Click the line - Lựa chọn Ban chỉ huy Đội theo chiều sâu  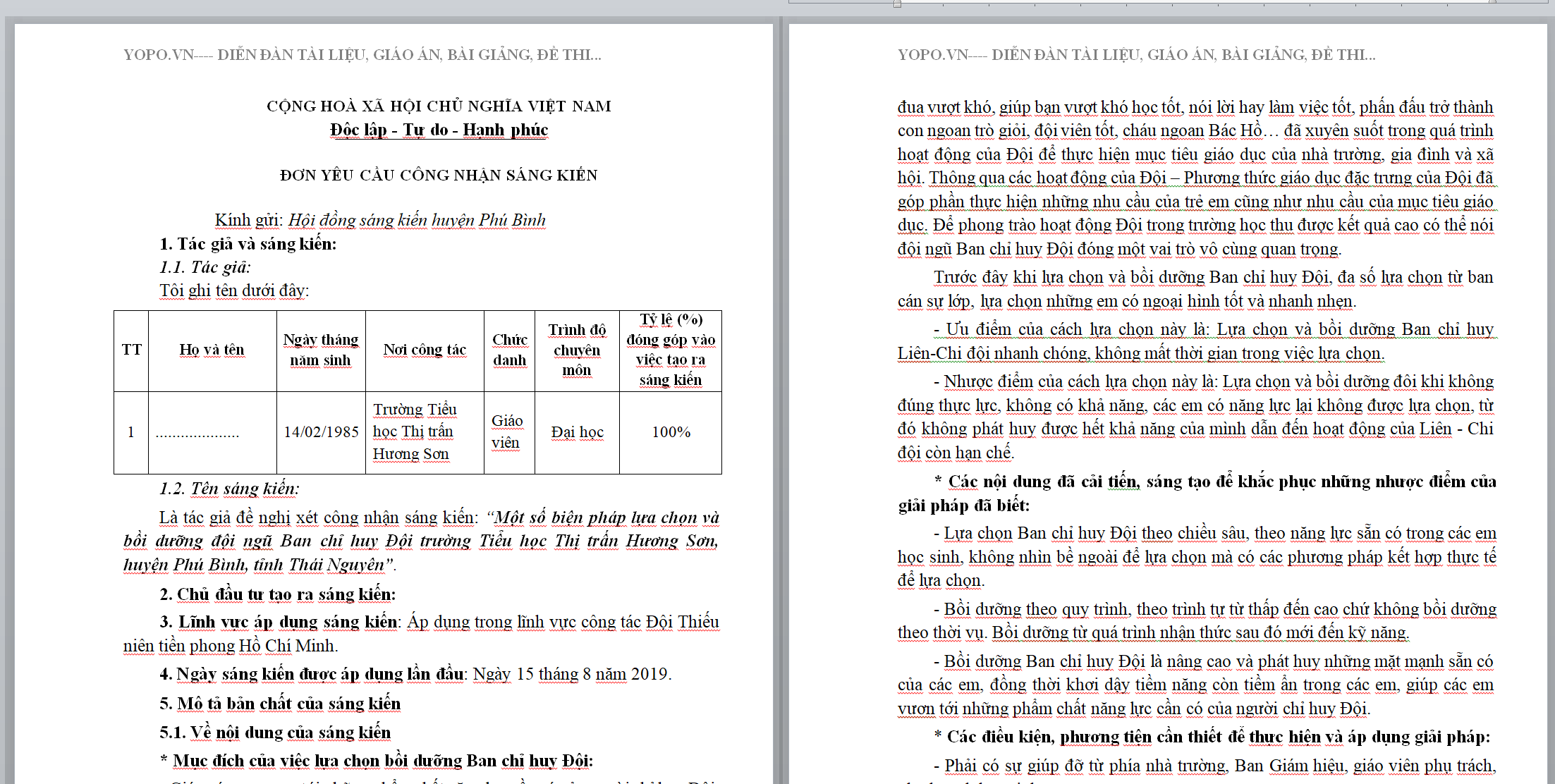click(x=1215, y=534)
